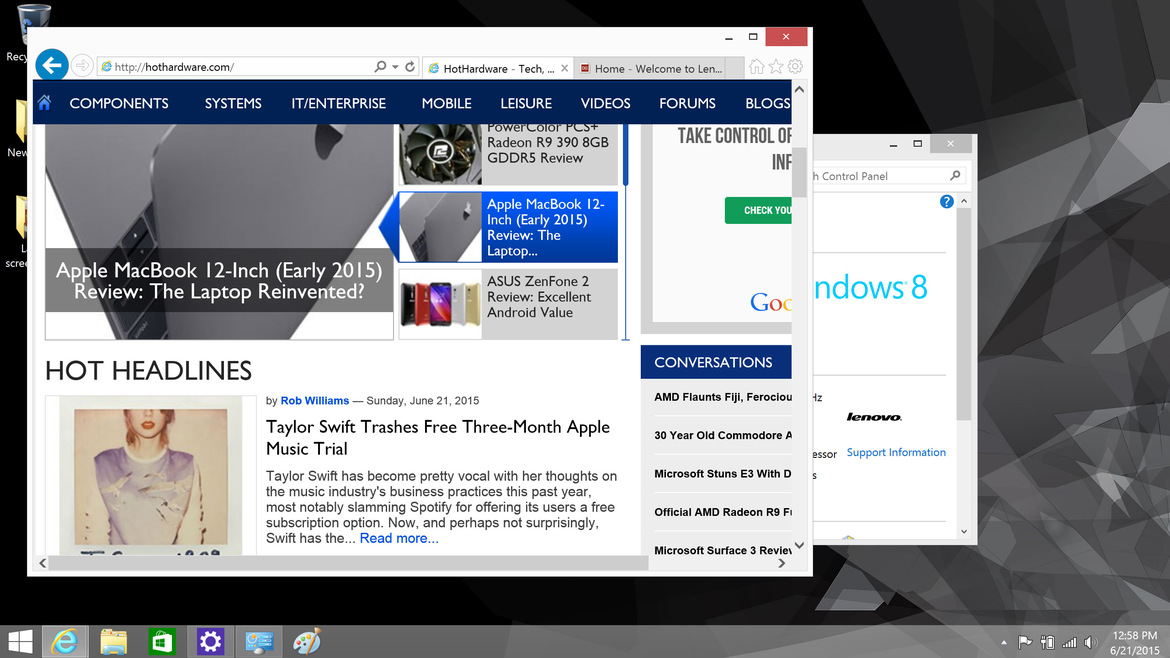Viewport: 1170px width, 658px height.
Task: Click the PowerColor Radeon R9 390 fan thumbnail
Action: coord(440,154)
